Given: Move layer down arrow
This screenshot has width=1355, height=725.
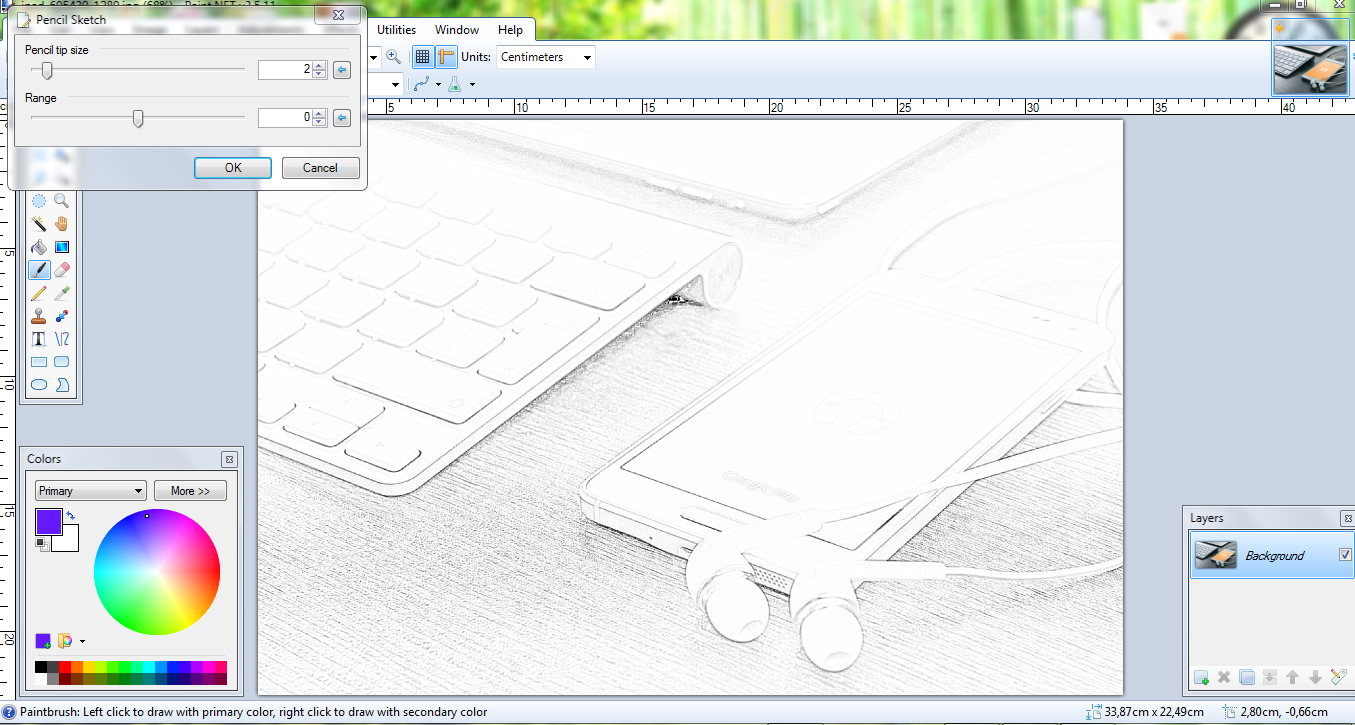Looking at the screenshot, I should coord(1316,678).
